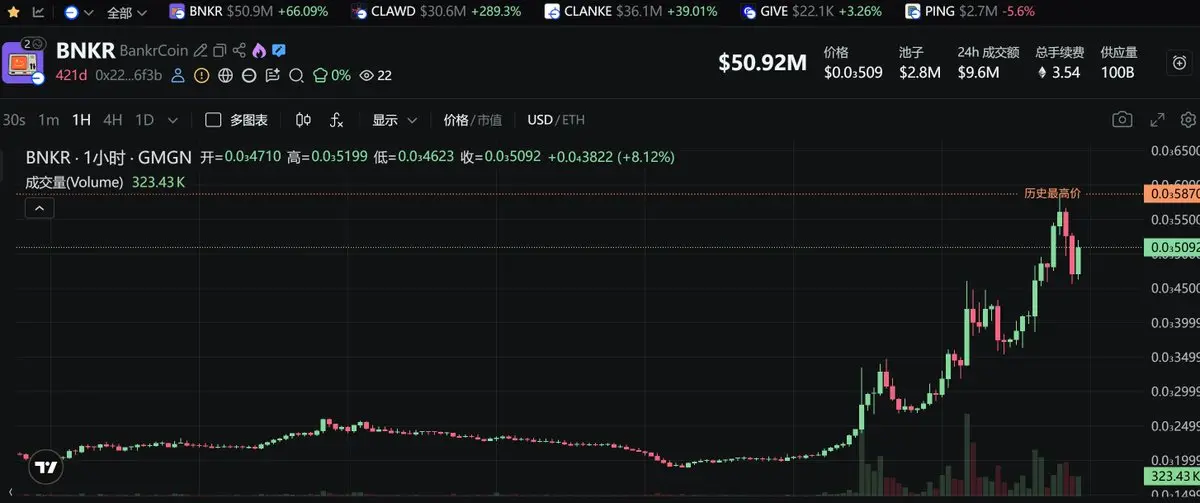Click the TradingView logo
Image resolution: width=1200 pixels, height=503 pixels.
pyautogui.click(x=45, y=467)
